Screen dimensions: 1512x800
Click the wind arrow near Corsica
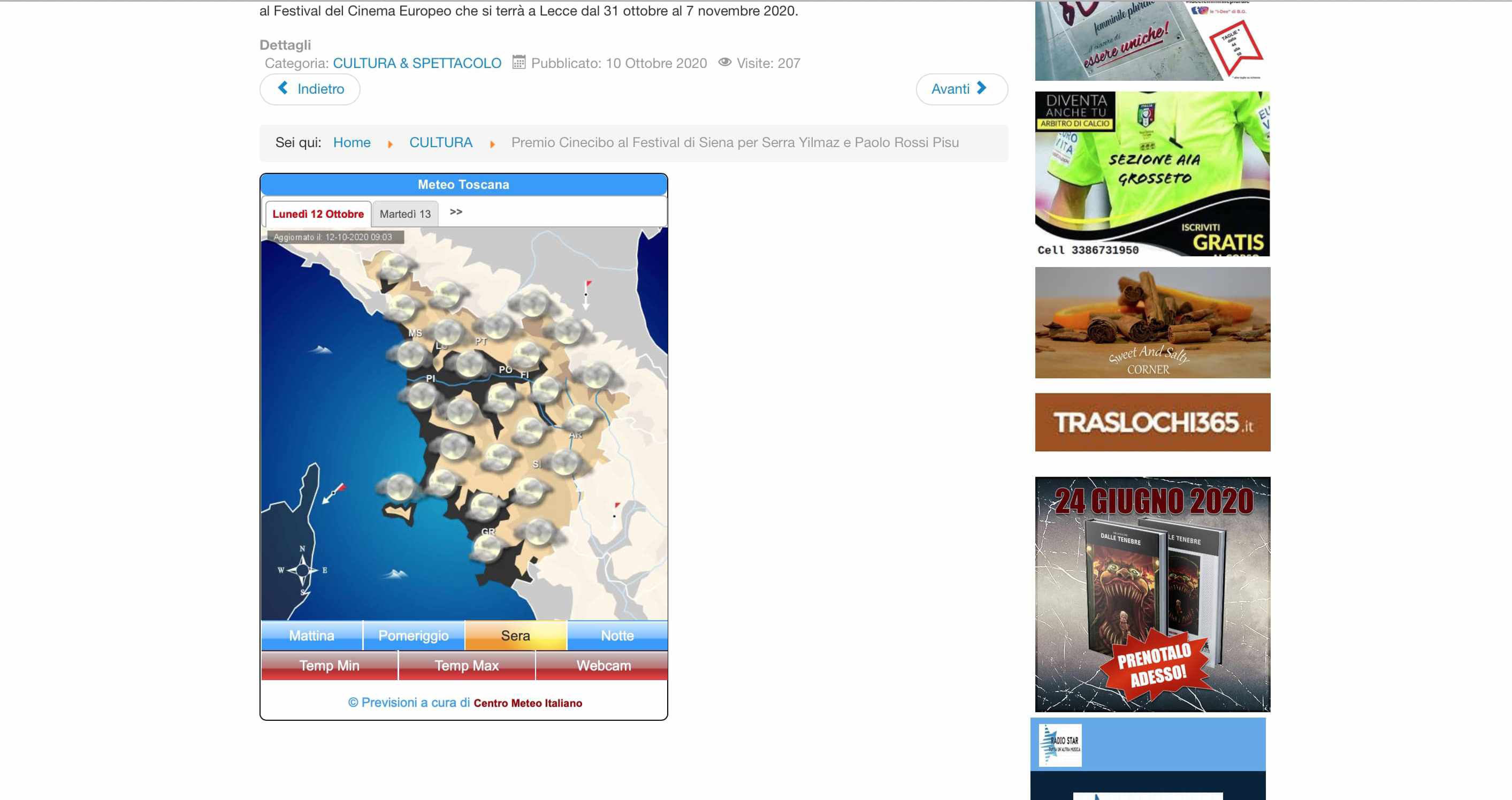coord(333,494)
